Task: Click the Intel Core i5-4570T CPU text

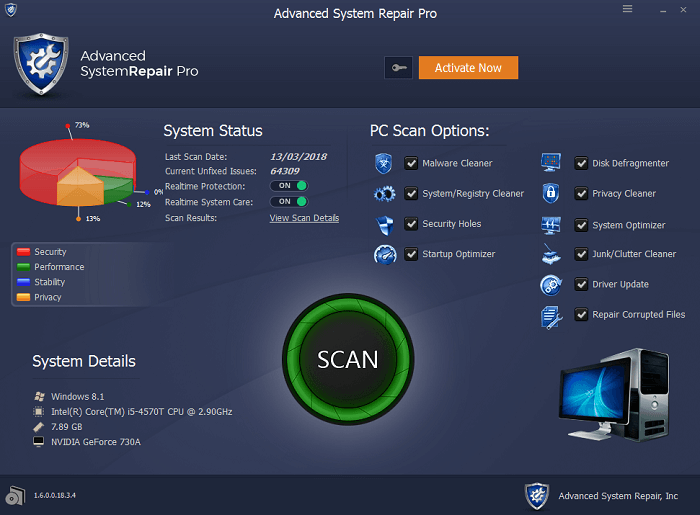Action: click(x=142, y=411)
